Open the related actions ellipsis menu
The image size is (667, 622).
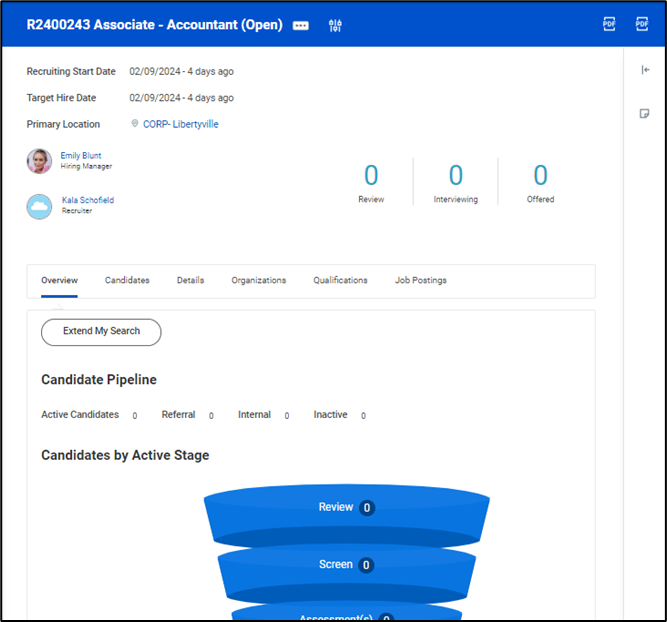(301, 25)
